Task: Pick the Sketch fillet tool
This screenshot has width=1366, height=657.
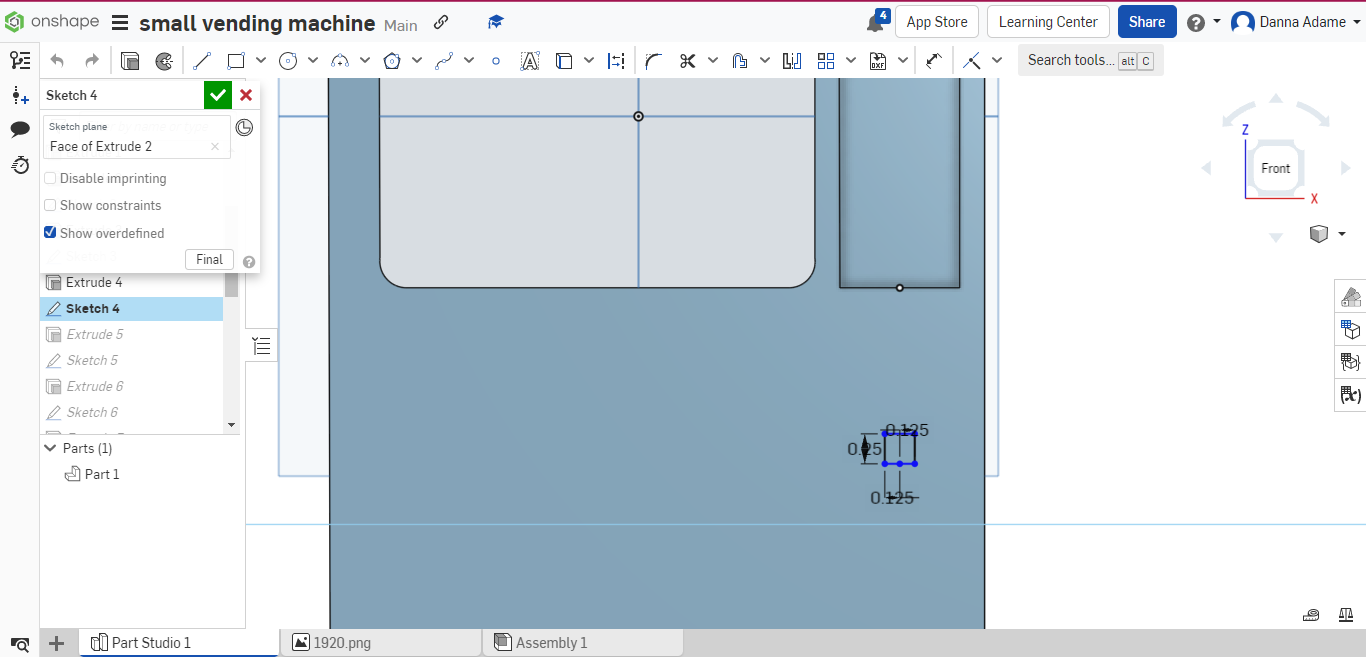Action: [652, 60]
